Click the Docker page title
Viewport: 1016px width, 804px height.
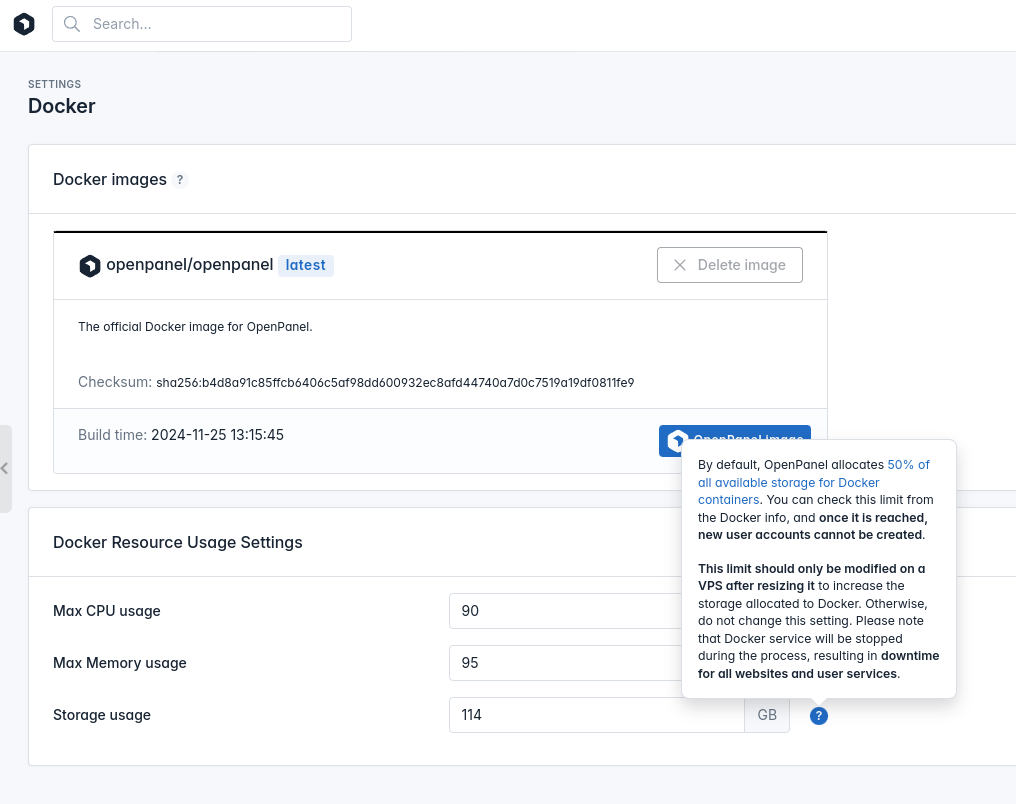62,106
